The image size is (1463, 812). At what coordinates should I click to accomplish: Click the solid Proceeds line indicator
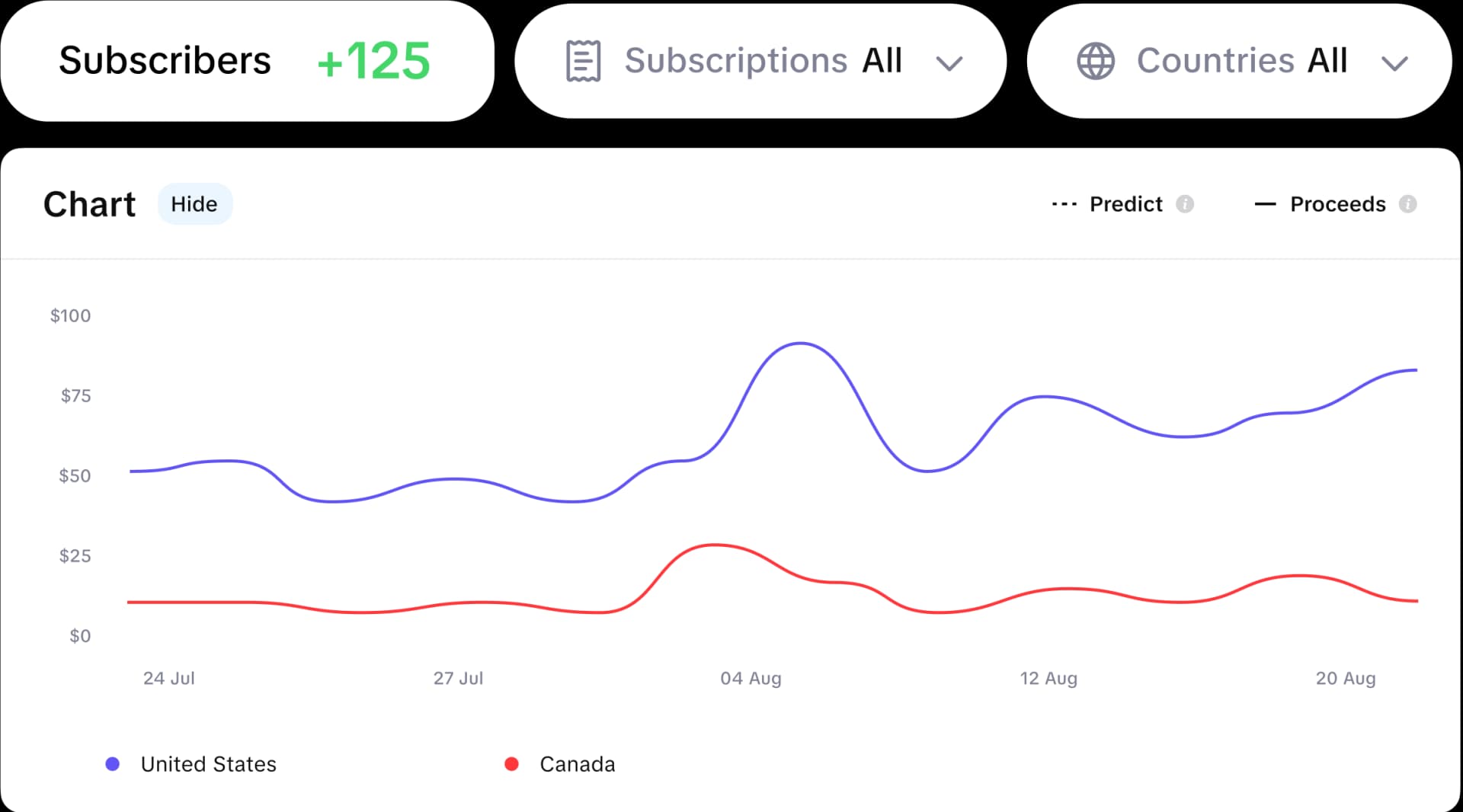pos(1264,204)
